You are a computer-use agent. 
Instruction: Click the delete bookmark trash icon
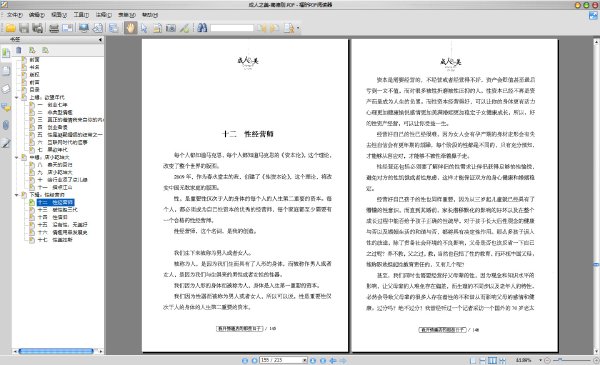click(19, 50)
